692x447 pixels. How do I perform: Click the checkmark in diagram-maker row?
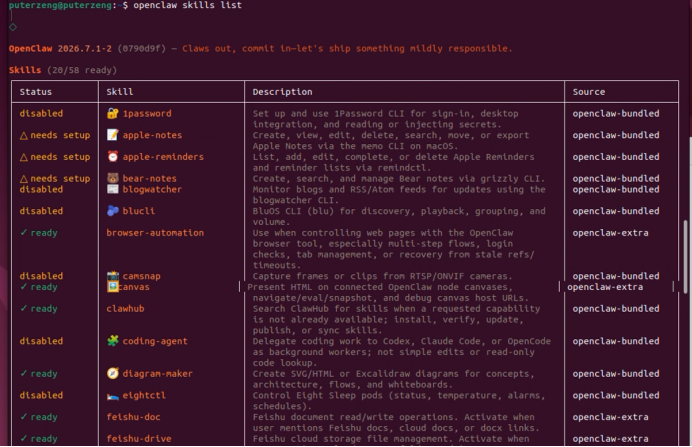(x=23, y=374)
